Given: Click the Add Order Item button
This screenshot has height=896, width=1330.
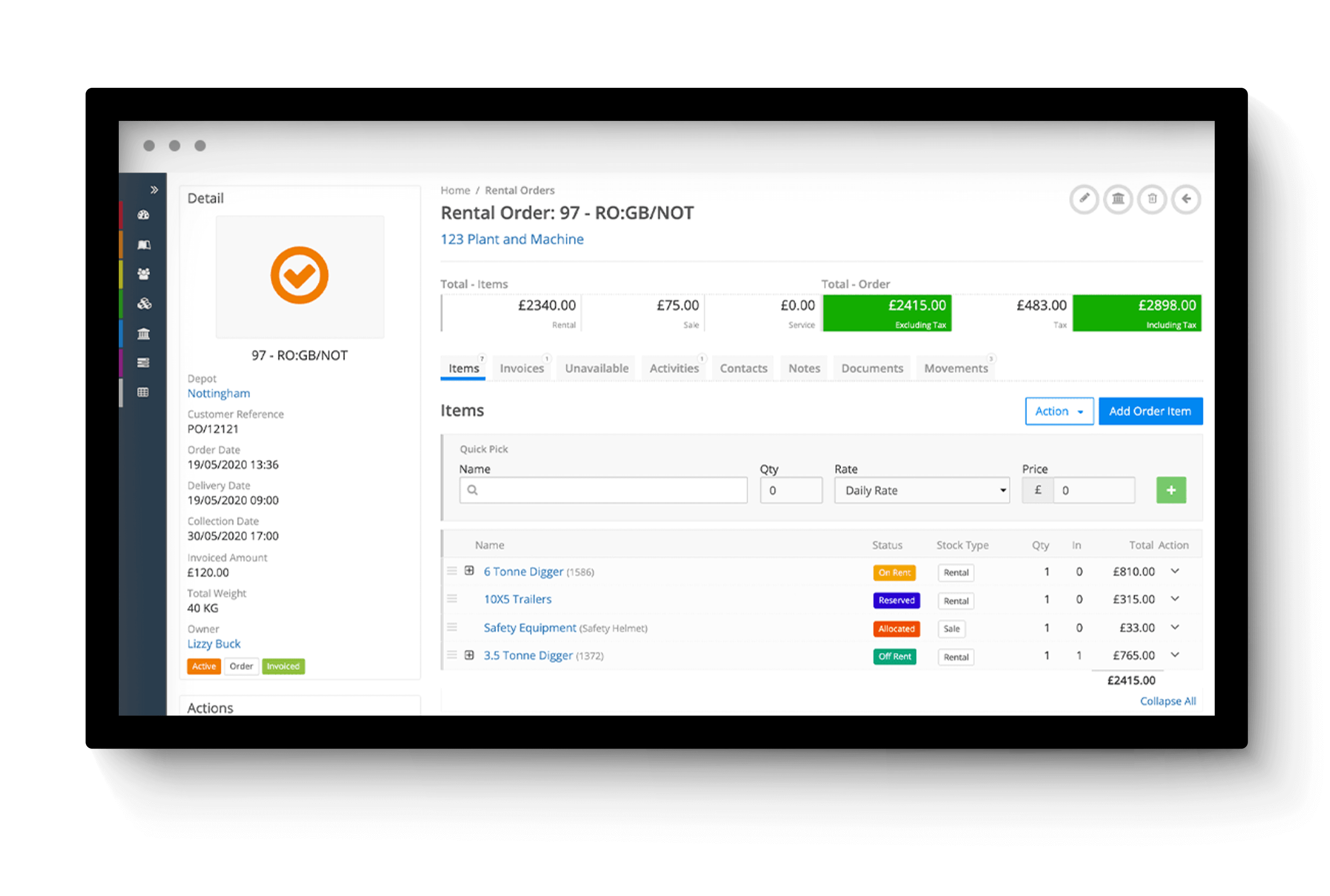Looking at the screenshot, I should pos(1150,411).
